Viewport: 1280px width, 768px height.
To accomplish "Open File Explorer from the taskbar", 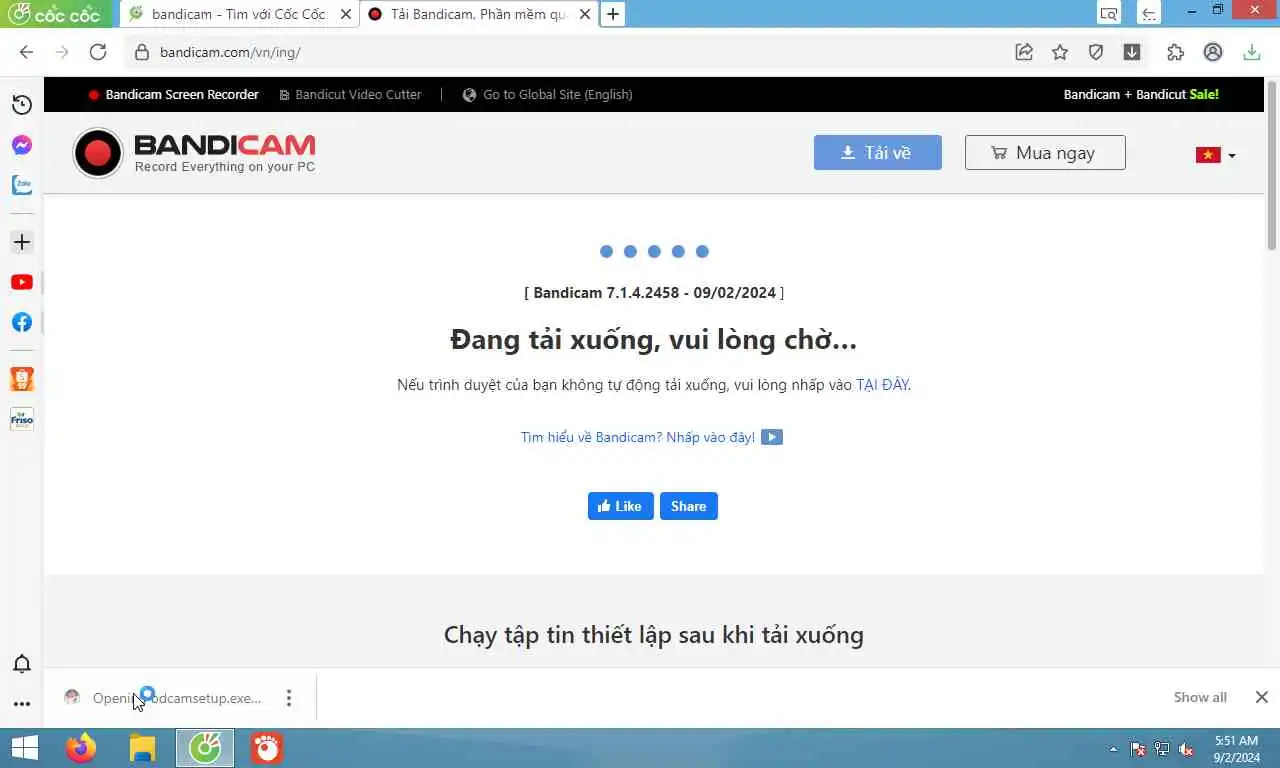I will pos(143,748).
